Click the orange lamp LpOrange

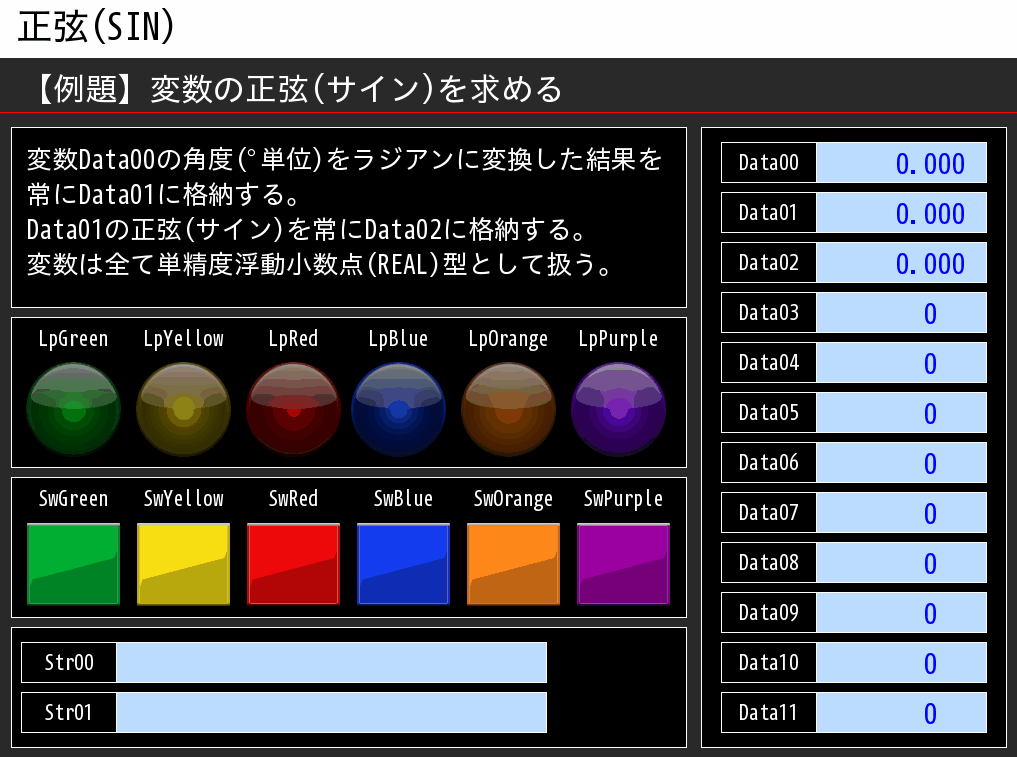click(508, 409)
